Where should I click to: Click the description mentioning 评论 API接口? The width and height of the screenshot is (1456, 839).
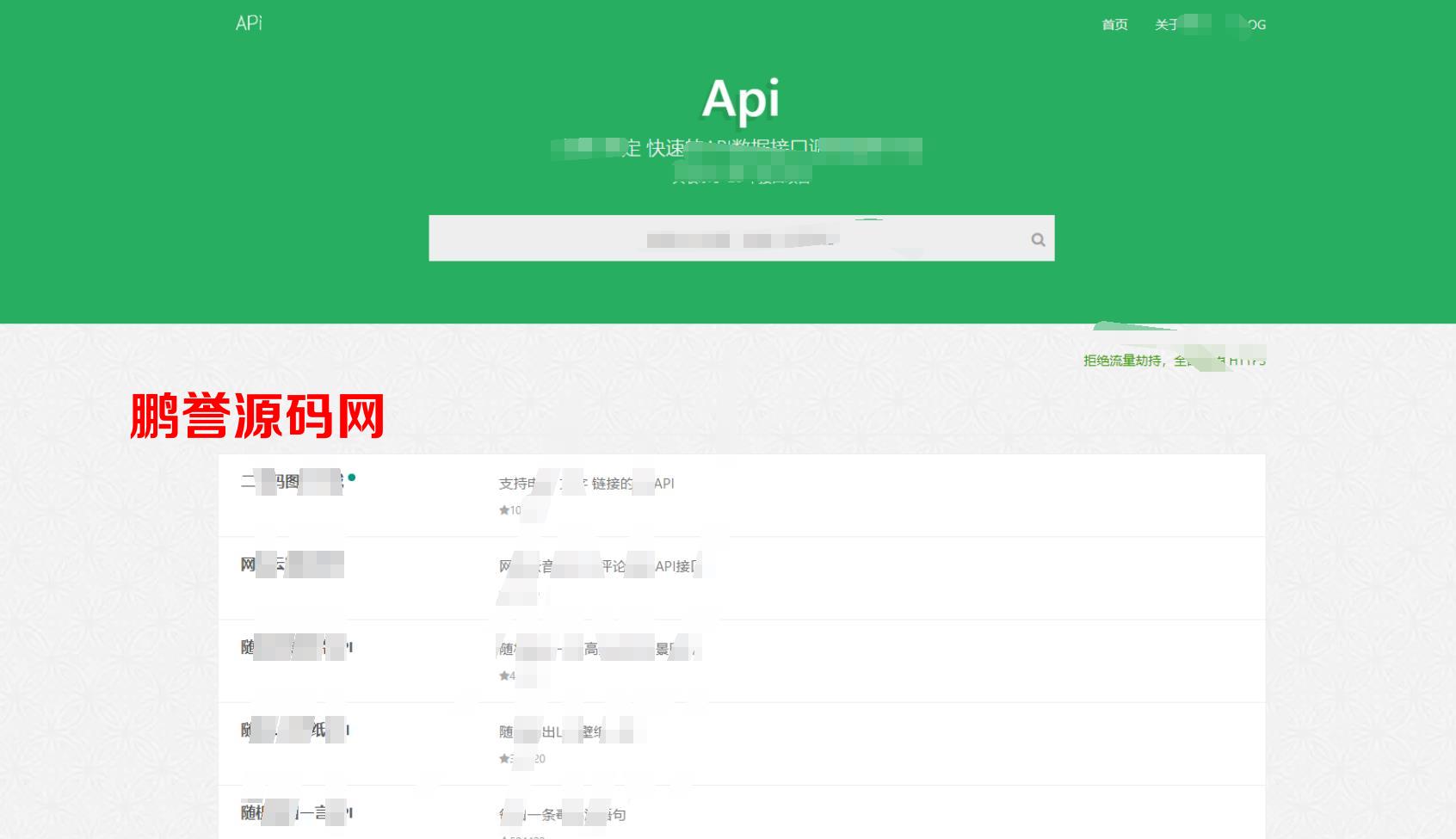tap(599, 566)
